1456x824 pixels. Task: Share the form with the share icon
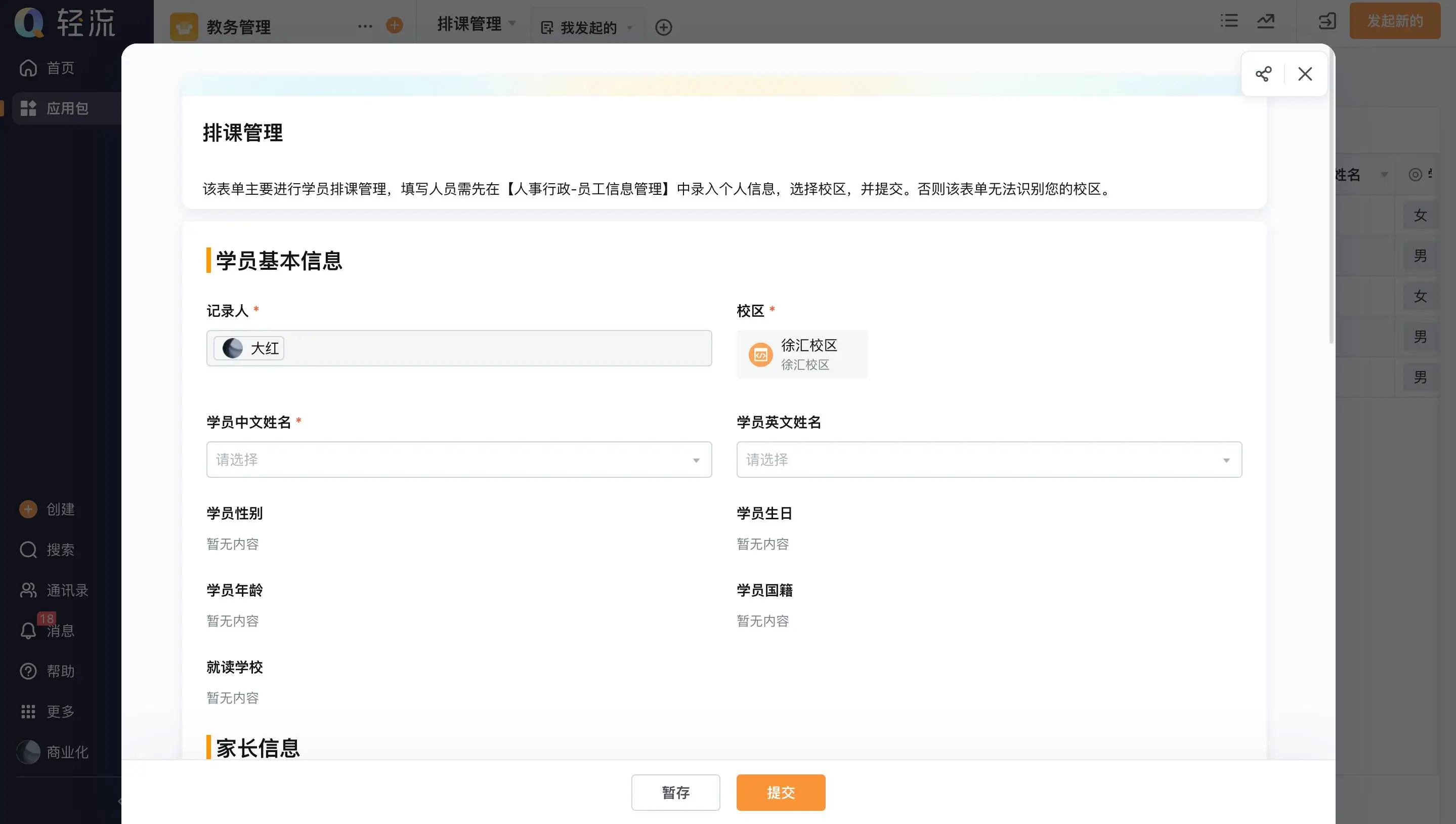point(1263,73)
